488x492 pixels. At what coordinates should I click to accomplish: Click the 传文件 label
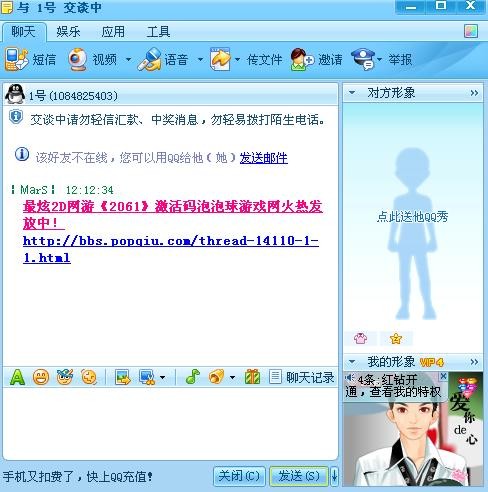coord(264,60)
